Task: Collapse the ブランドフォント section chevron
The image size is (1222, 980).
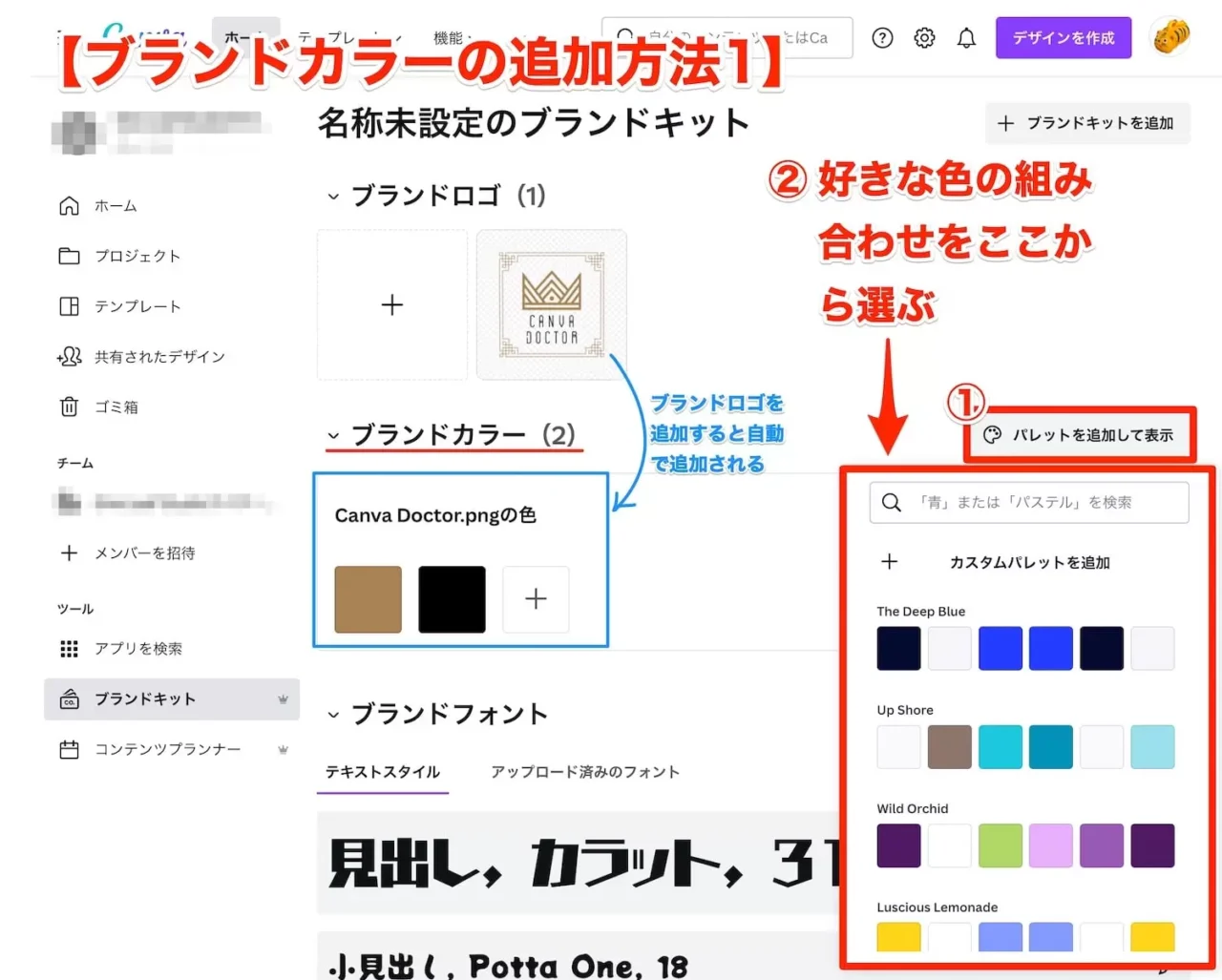Action: [333, 715]
